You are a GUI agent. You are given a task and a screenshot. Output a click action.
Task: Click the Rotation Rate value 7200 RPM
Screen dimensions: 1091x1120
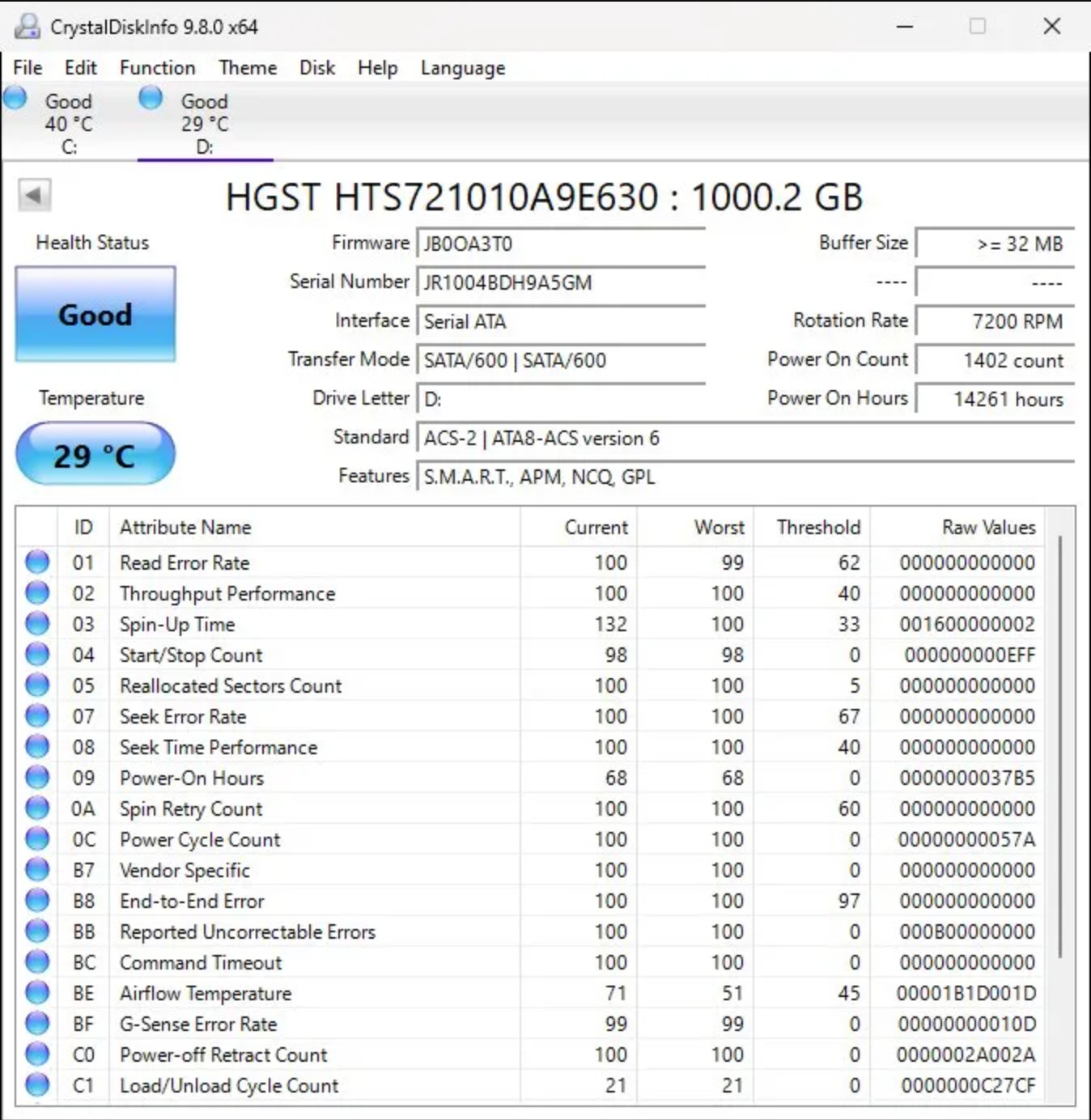[x=995, y=321]
